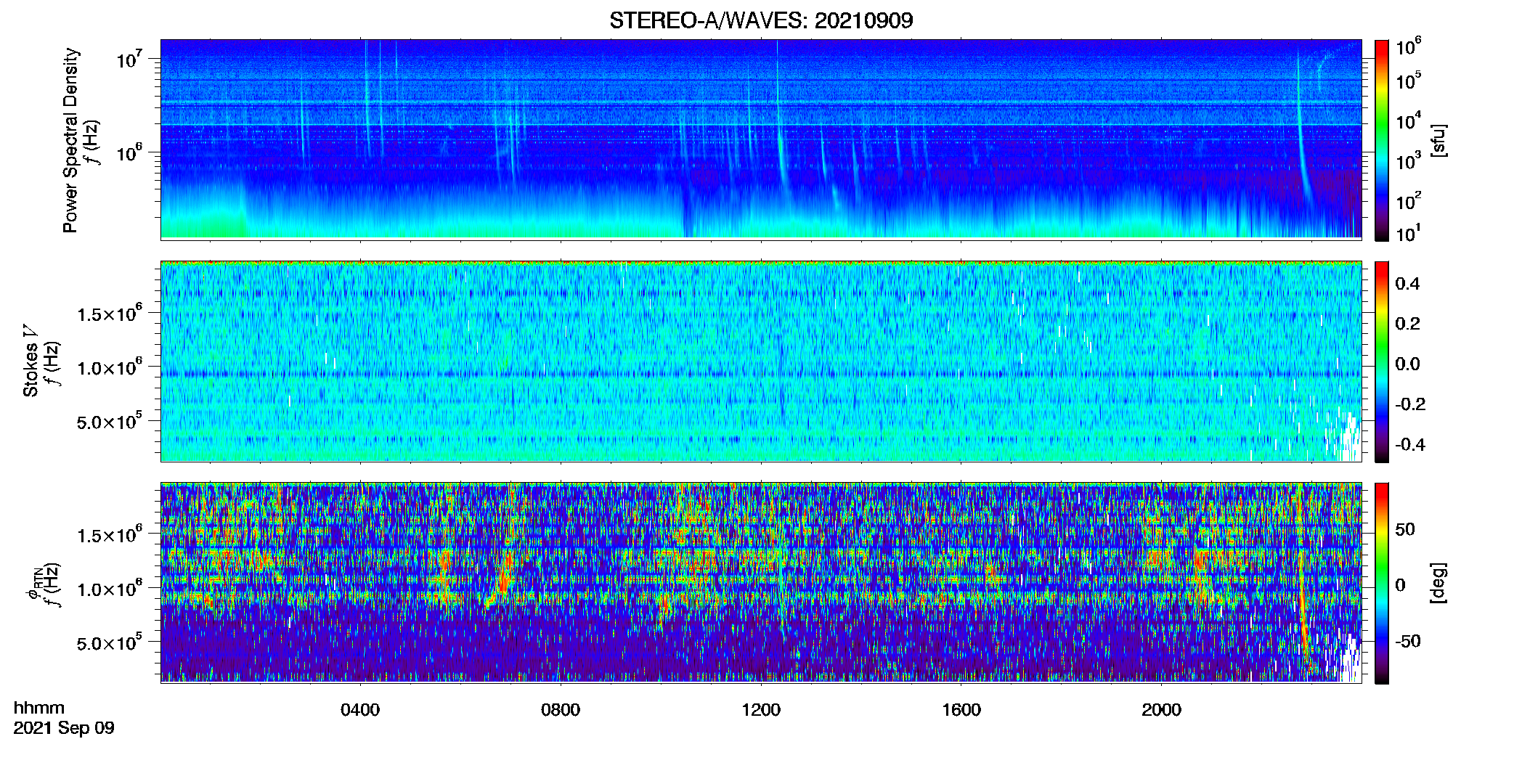Image resolution: width=1522 pixels, height=784 pixels.
Task: Select the 2021 Sep 09 date label
Action: (x=64, y=728)
